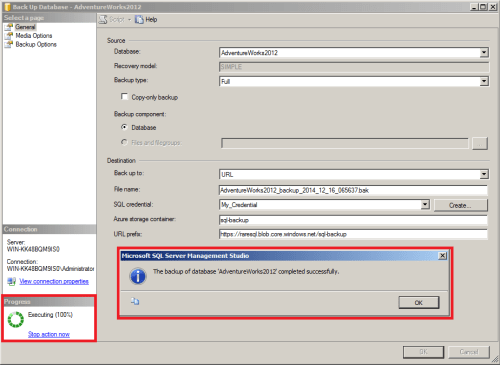Select the General page icon
500x365 pixels.
pyautogui.click(x=9, y=27)
